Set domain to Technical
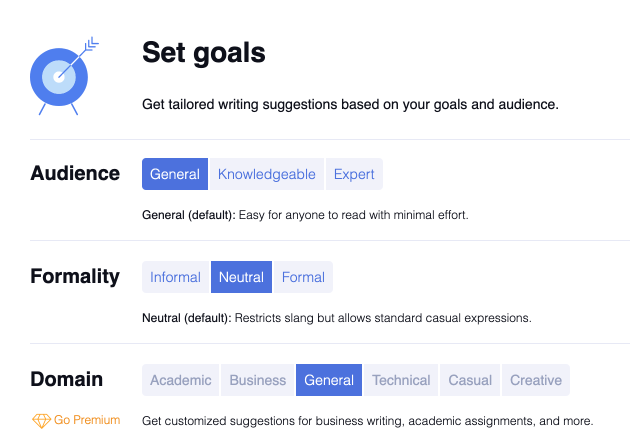 [401, 380]
